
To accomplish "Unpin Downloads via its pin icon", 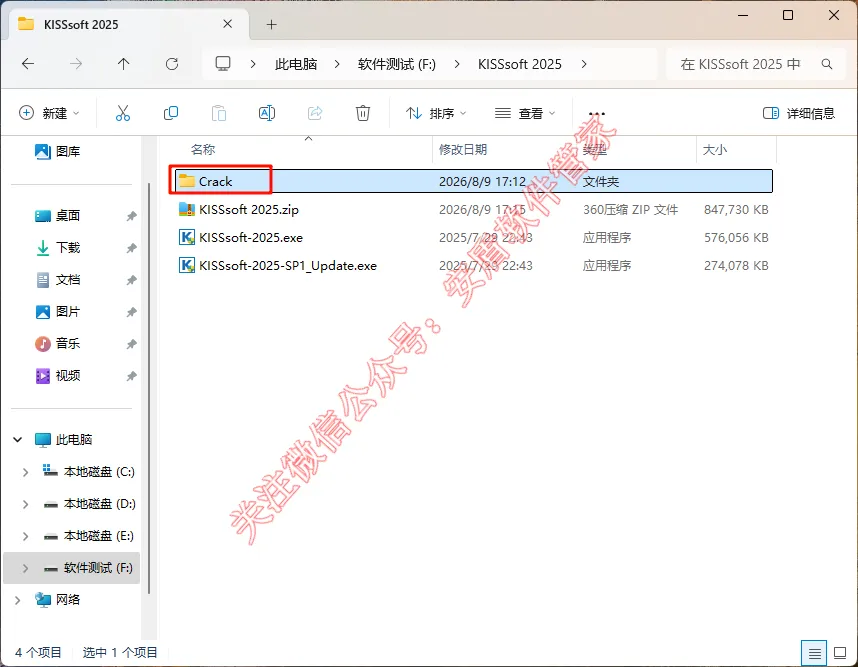I will (131, 248).
